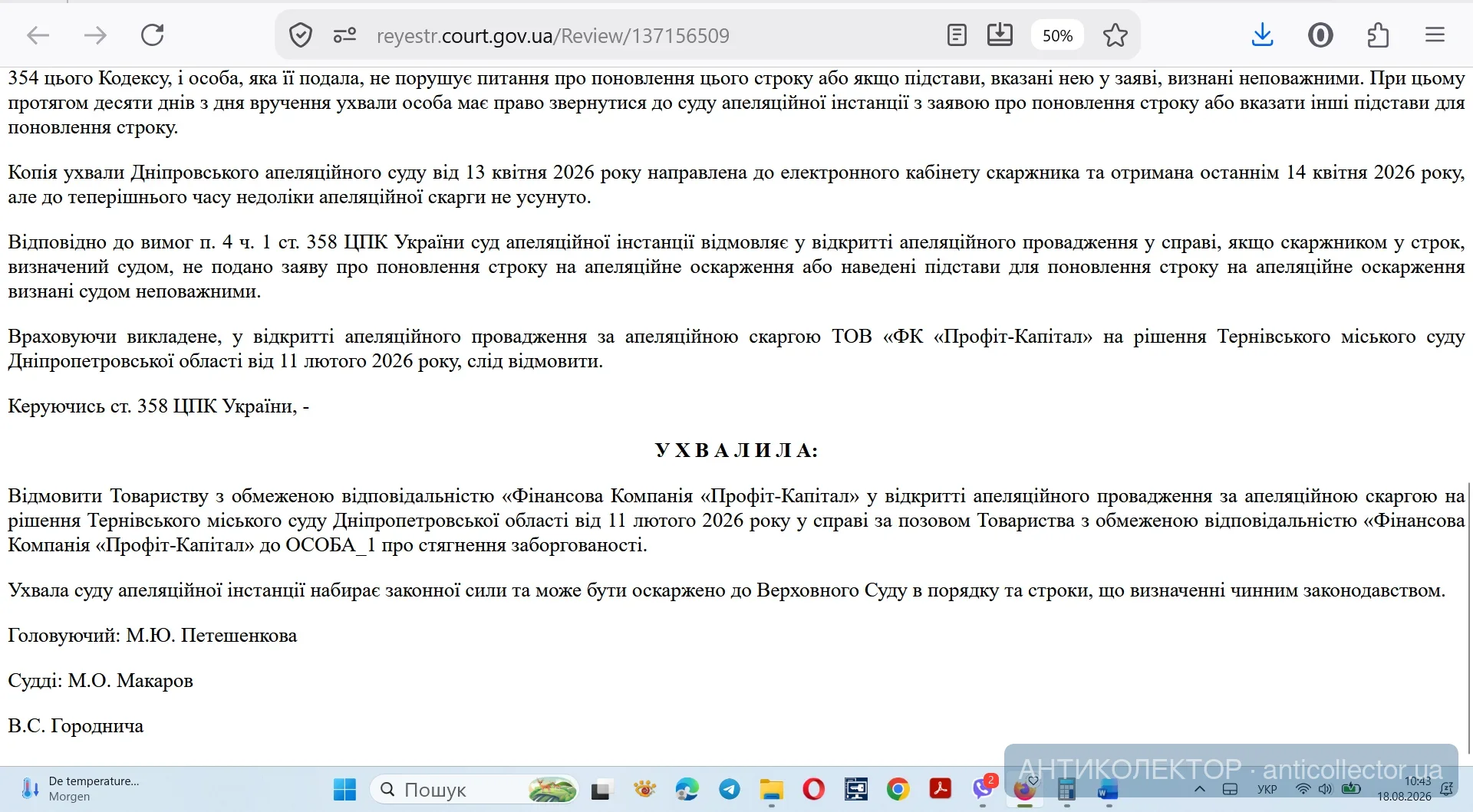Click the round extension icon in toolbar
1473x812 pixels.
pyautogui.click(x=1320, y=35)
